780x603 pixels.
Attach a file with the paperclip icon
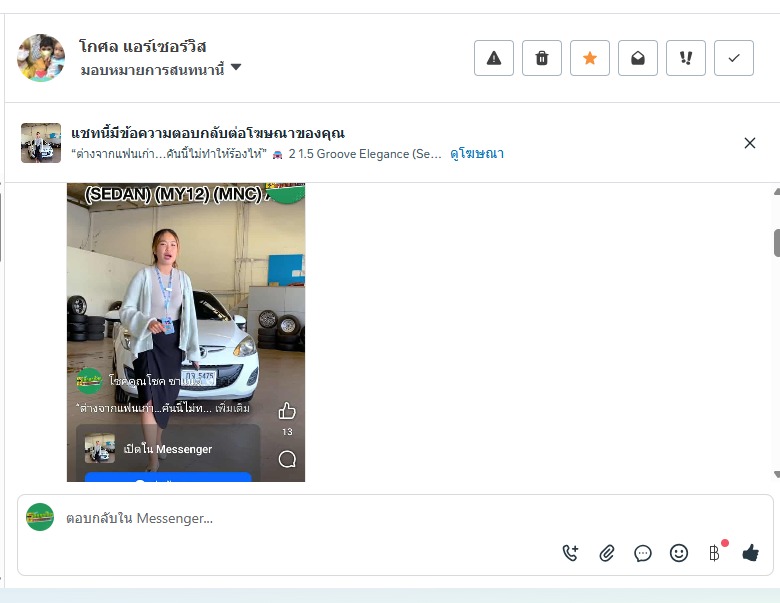click(606, 553)
